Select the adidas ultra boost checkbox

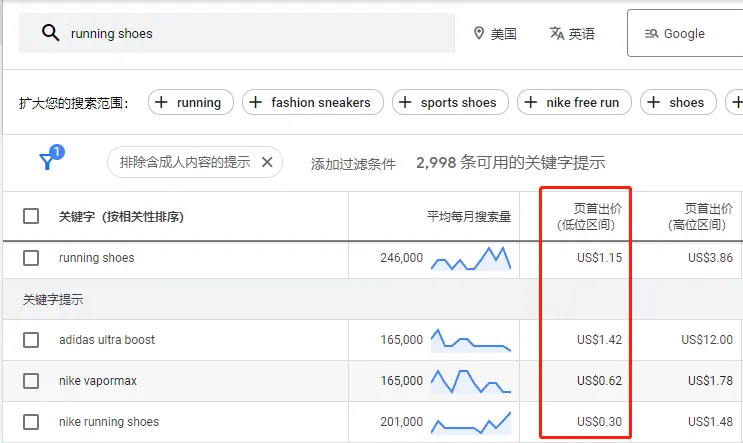coord(31,340)
